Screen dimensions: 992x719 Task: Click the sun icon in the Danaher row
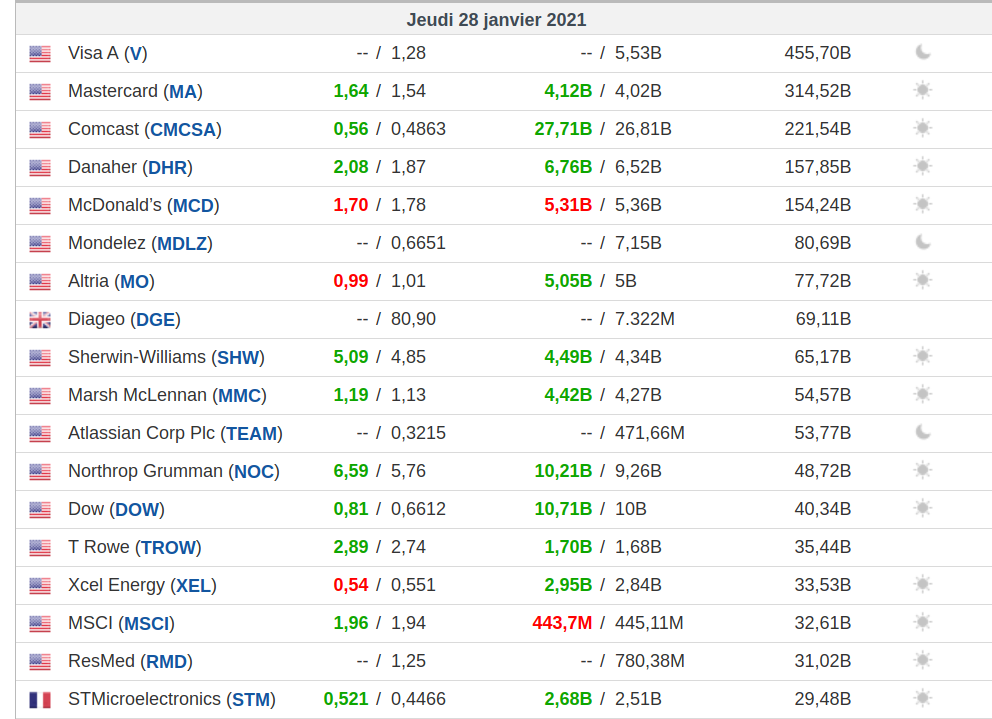tap(923, 166)
